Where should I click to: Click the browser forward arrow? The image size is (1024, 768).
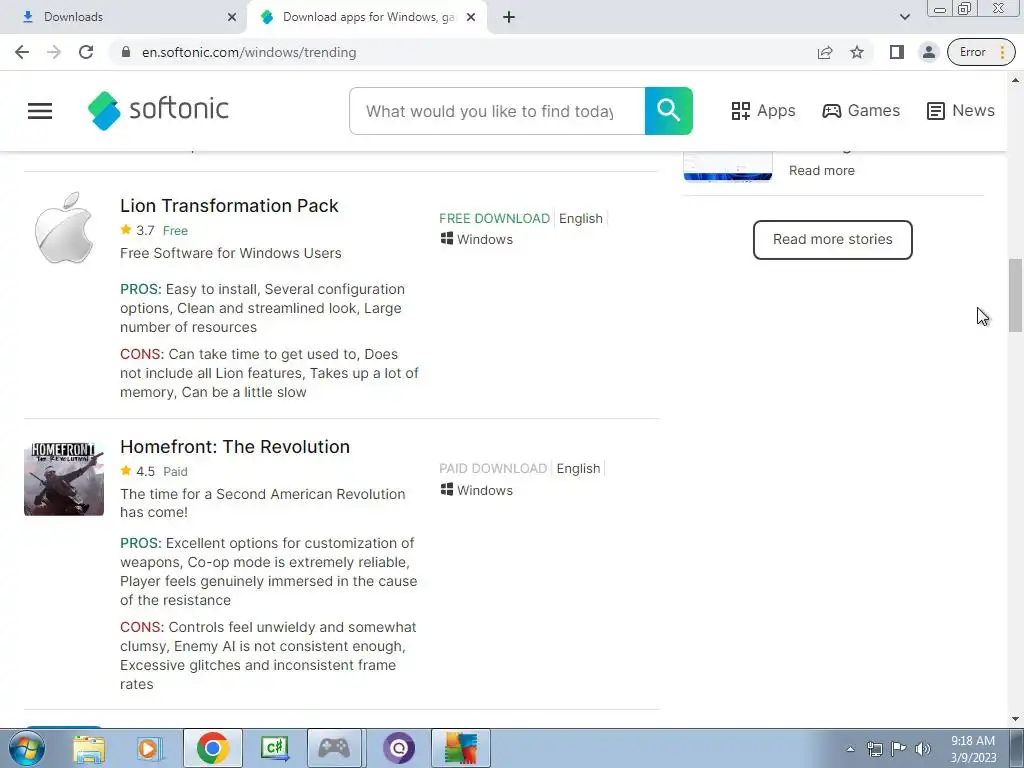pos(54,52)
